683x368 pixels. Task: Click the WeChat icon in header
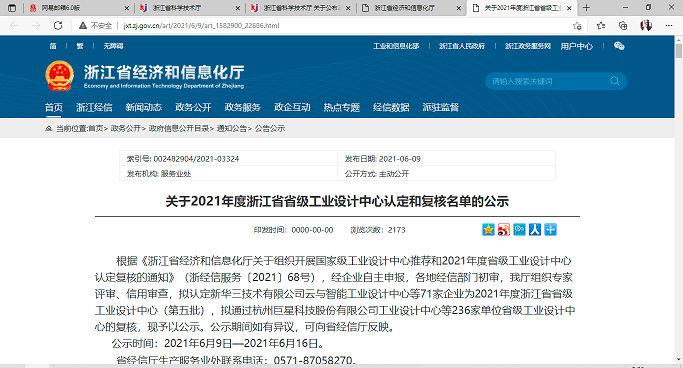[619, 46]
